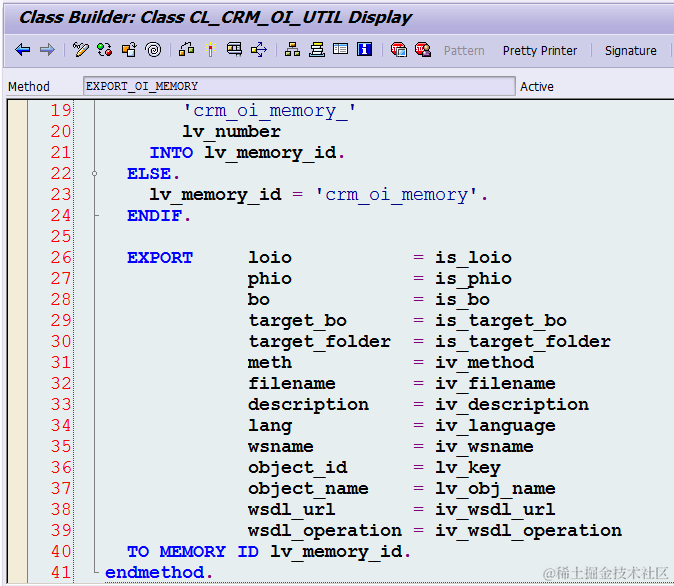Screen dimensions: 674x586
Task: Click lv_number on line 20
Action: (231, 132)
